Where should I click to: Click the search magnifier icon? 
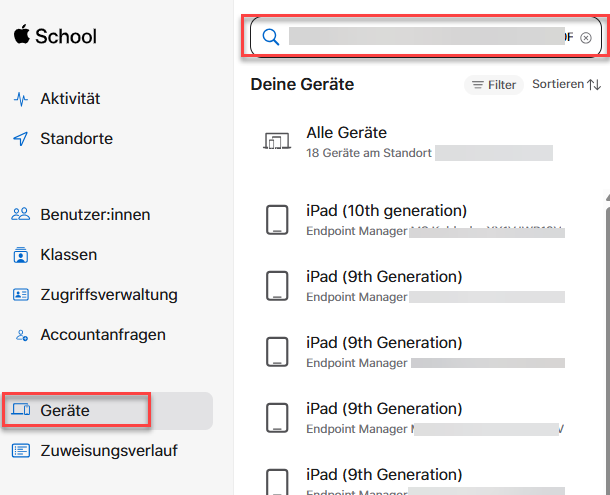coord(271,37)
